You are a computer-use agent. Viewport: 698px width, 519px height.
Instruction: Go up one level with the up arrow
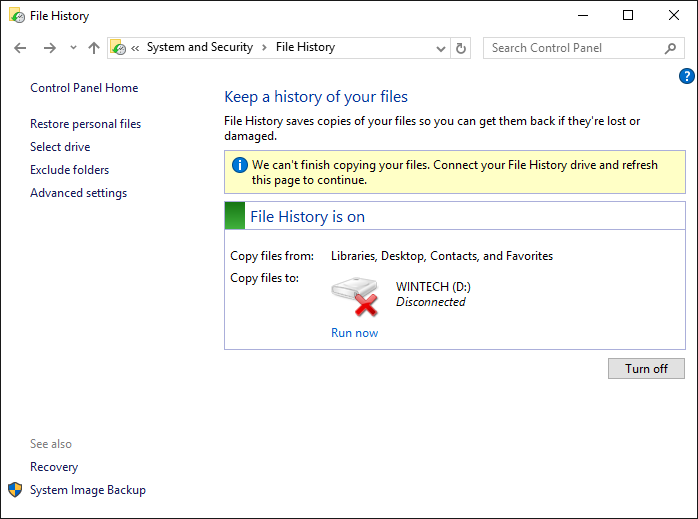pyautogui.click(x=94, y=48)
